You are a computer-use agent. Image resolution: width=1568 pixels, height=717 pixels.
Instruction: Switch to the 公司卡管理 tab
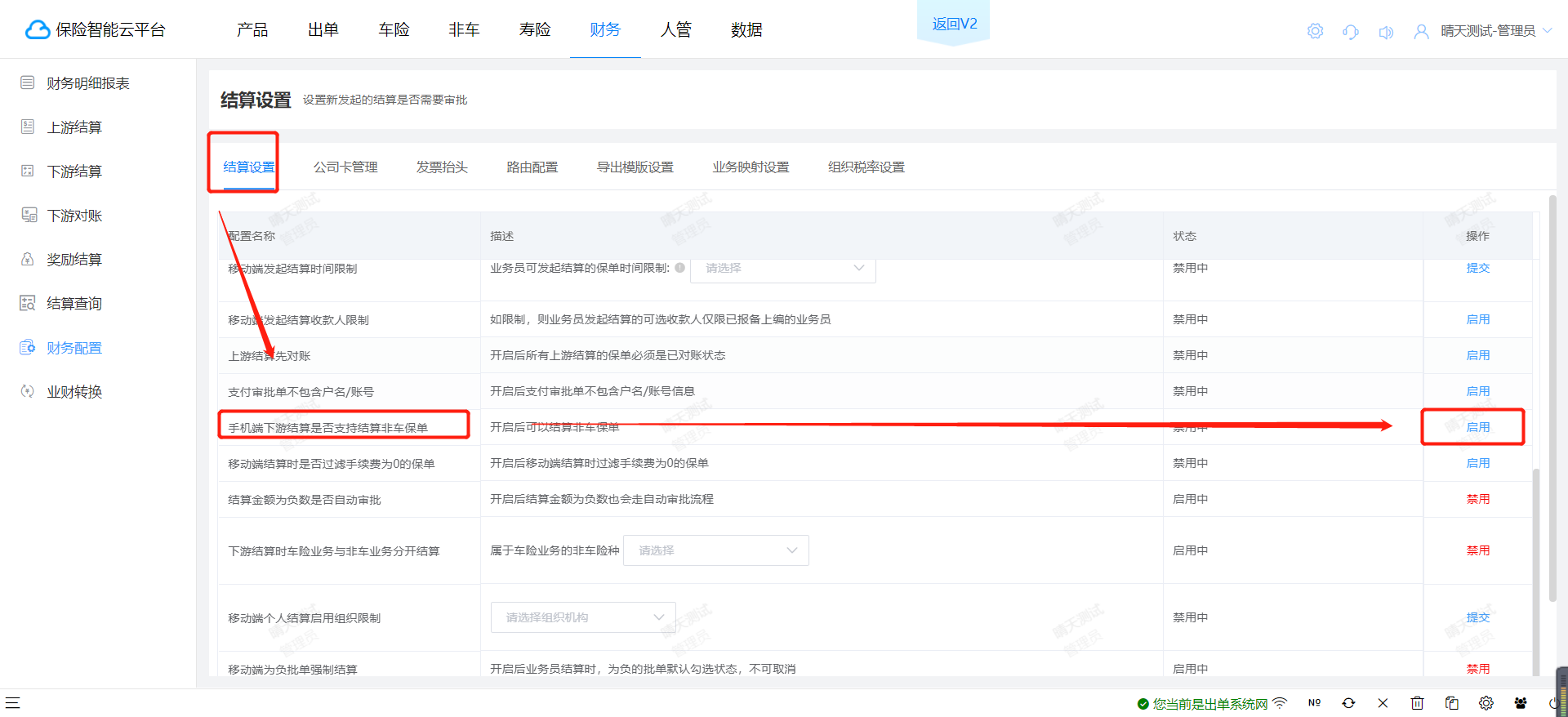click(x=345, y=167)
